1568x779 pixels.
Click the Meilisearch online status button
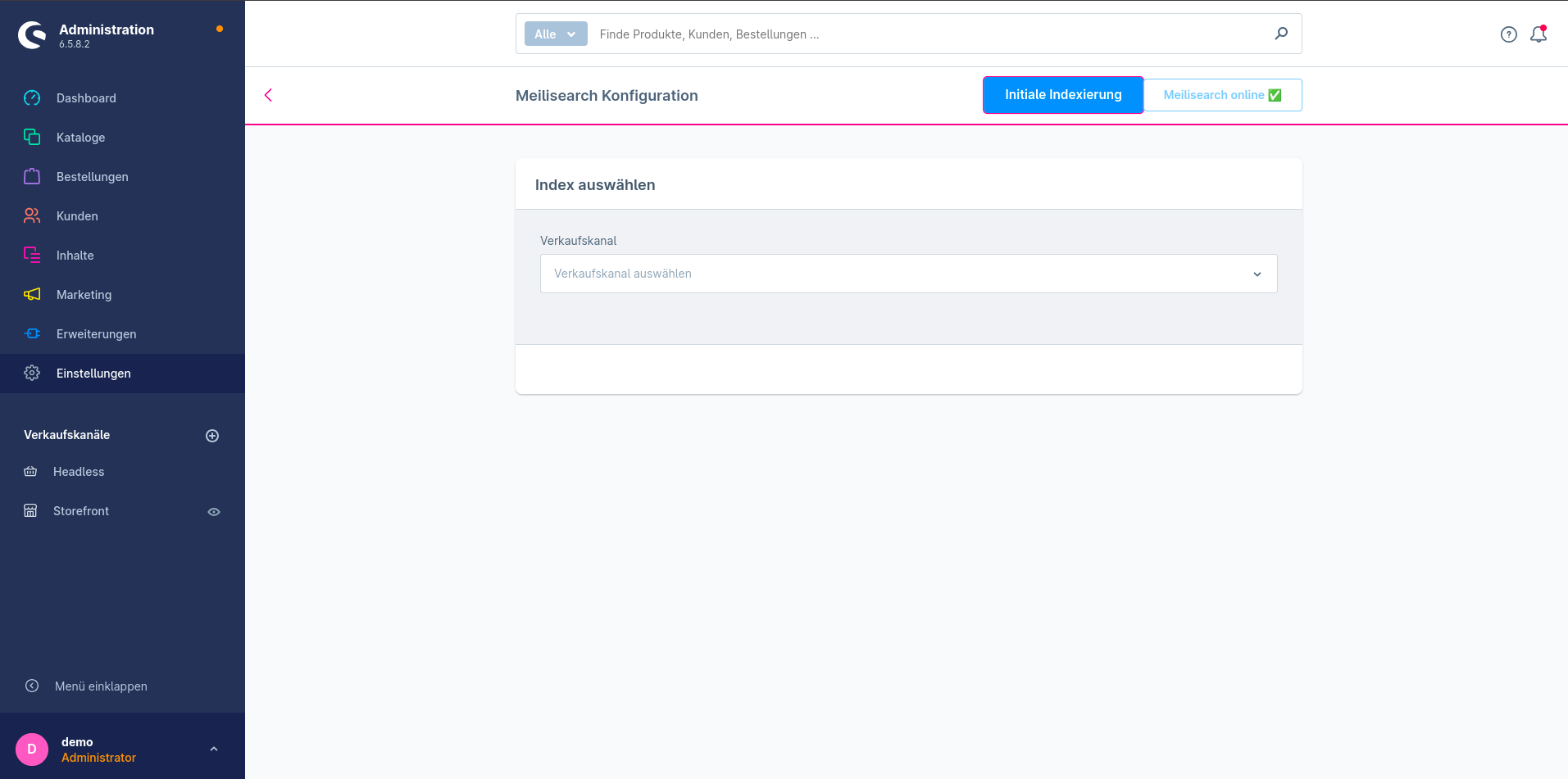pos(1222,95)
